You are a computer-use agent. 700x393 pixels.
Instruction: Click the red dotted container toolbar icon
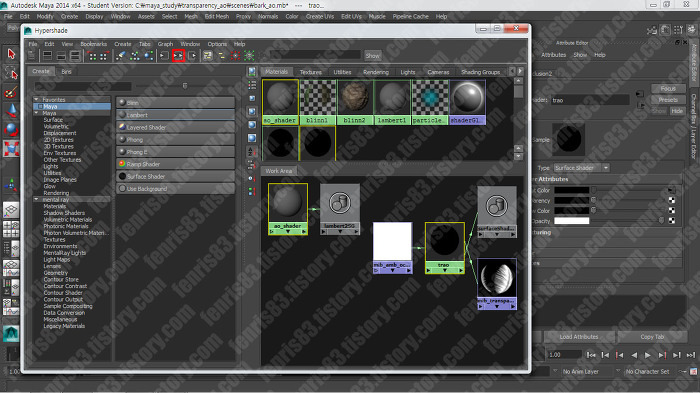[x=235, y=56]
